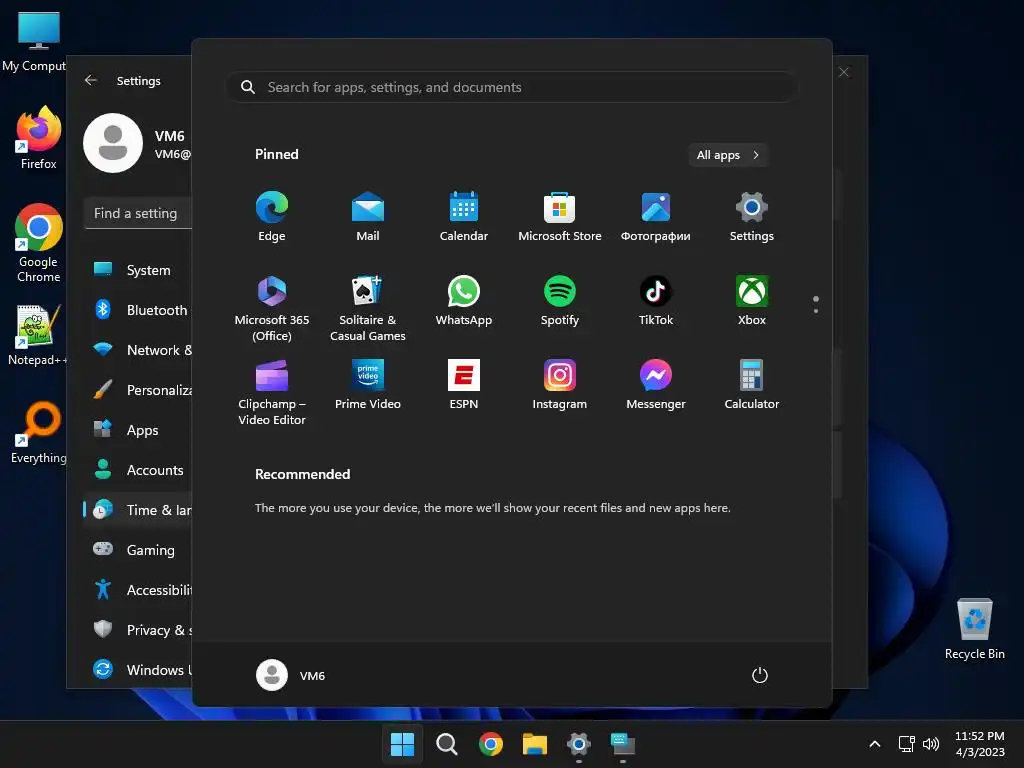This screenshot has width=1024, height=768.
Task: Open taskbar Search magnifier
Action: tap(447, 744)
